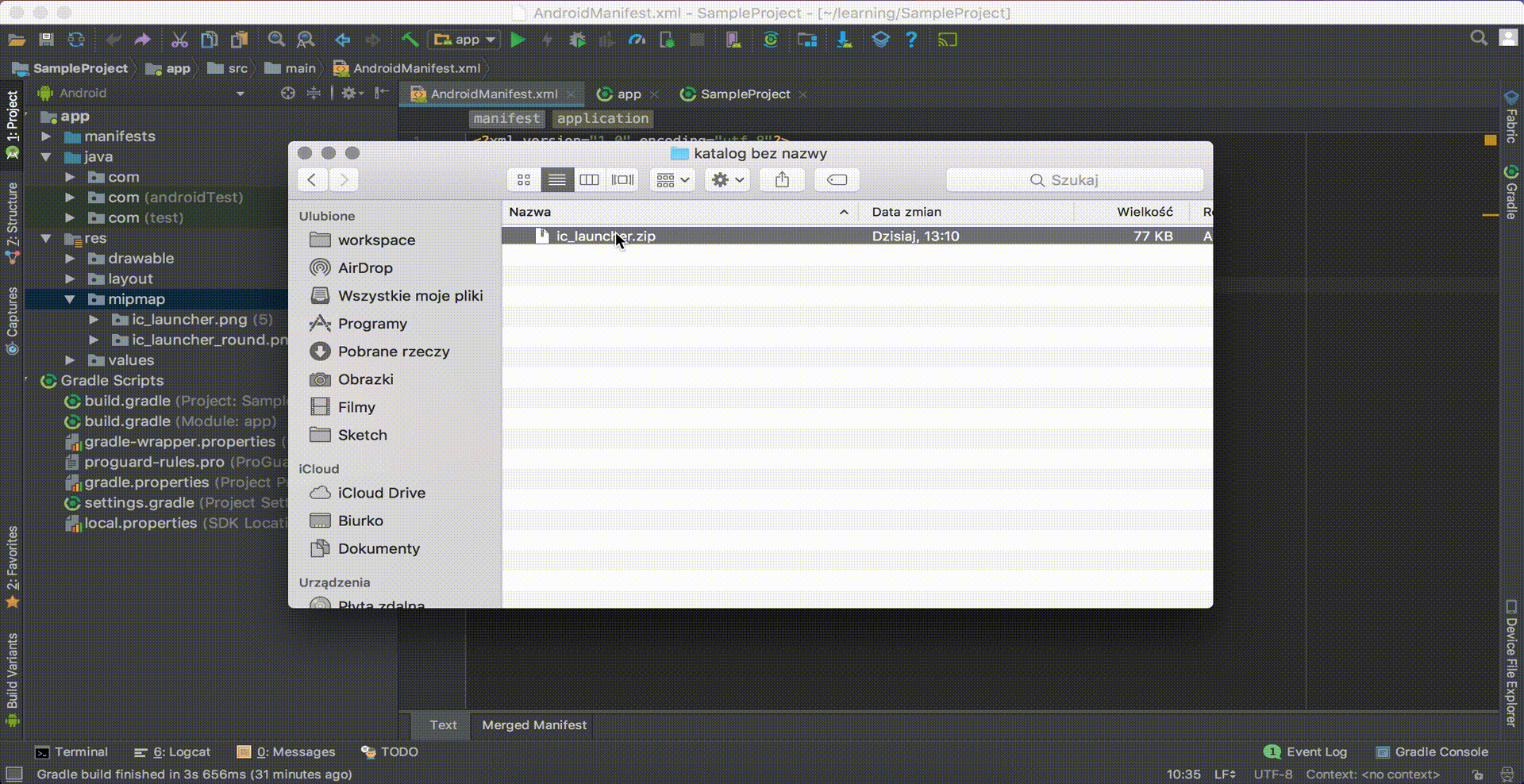Screen dimensions: 1524x784
Task: Click the Redo arrow icon
Action: tap(143, 40)
